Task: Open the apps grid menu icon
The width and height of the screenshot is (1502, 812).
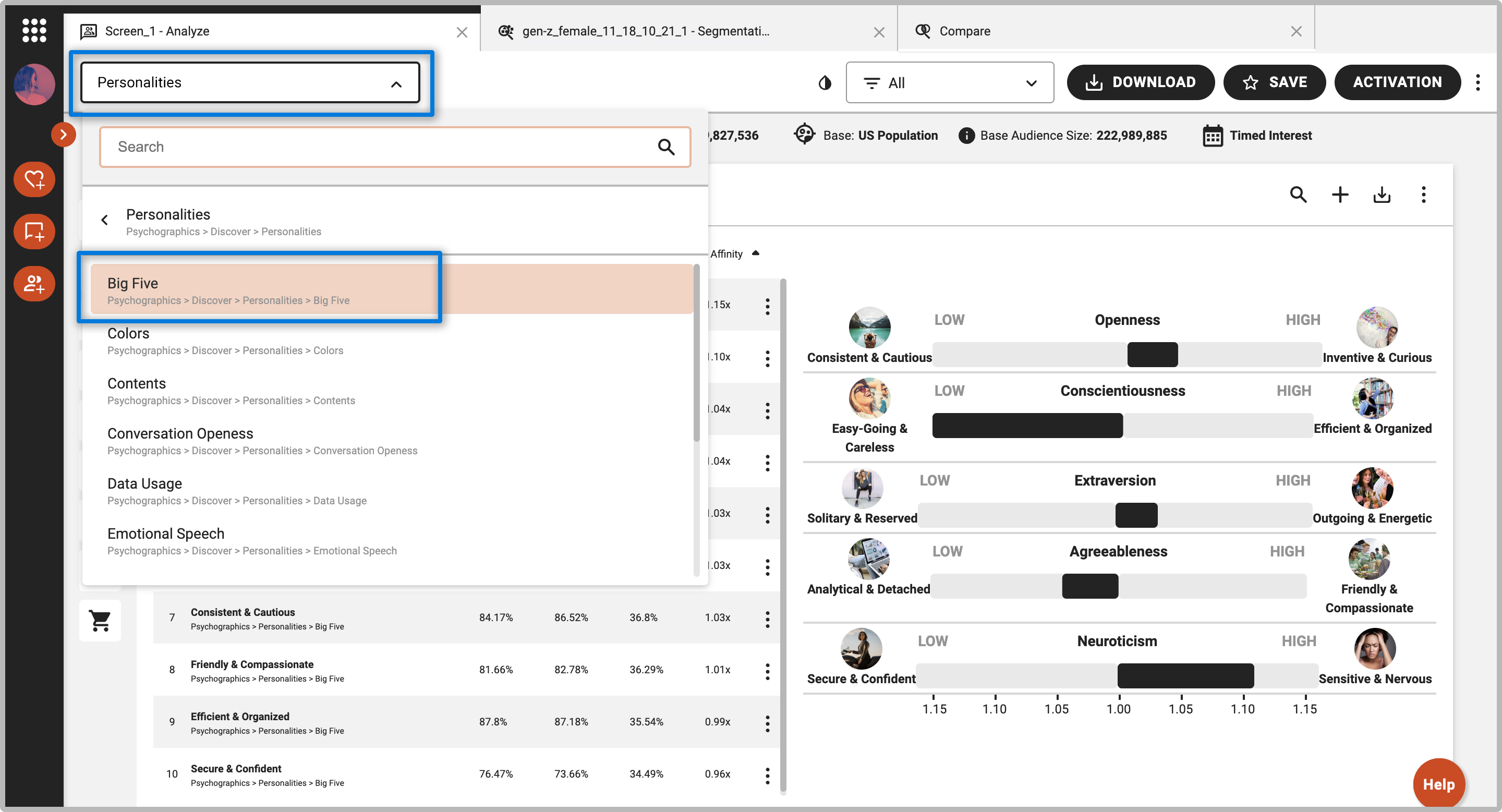Action: (34, 30)
